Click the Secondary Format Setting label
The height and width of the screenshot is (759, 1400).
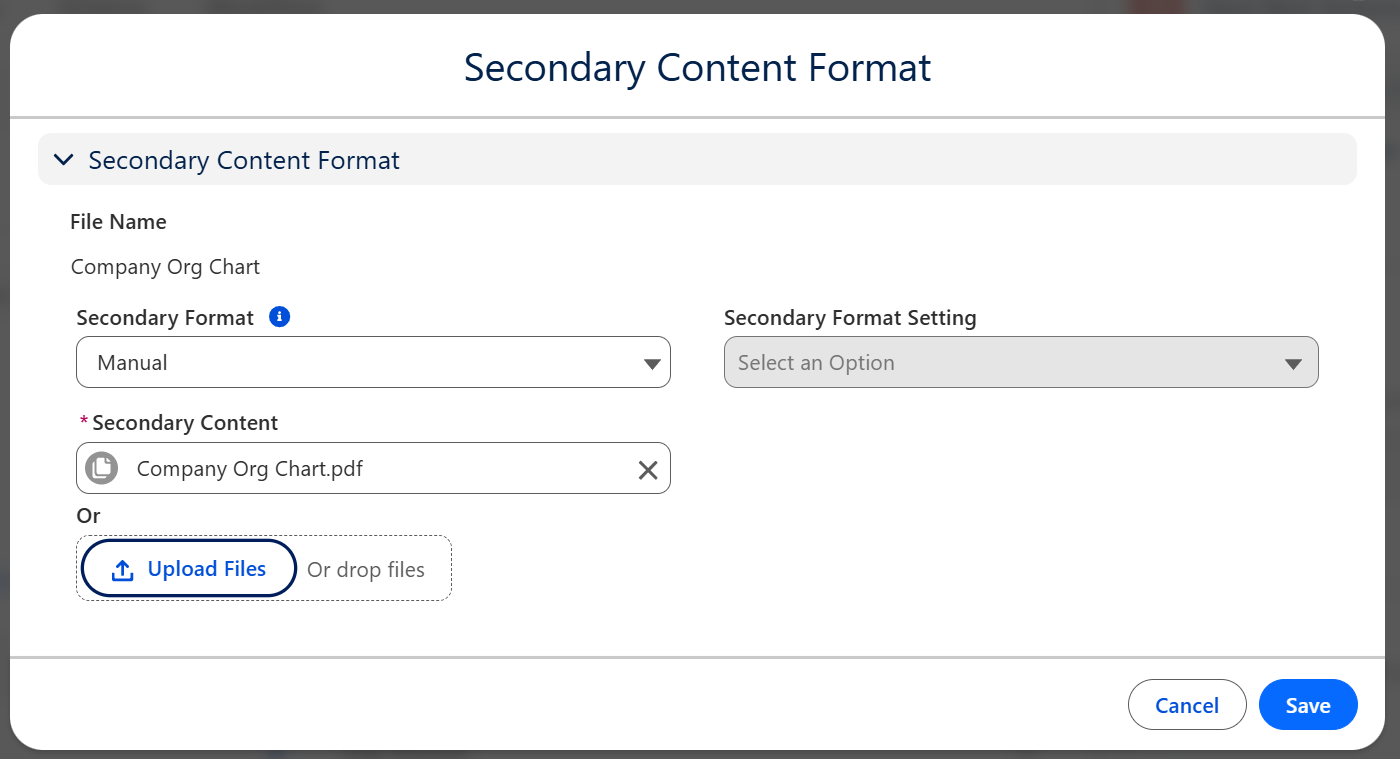coord(850,318)
